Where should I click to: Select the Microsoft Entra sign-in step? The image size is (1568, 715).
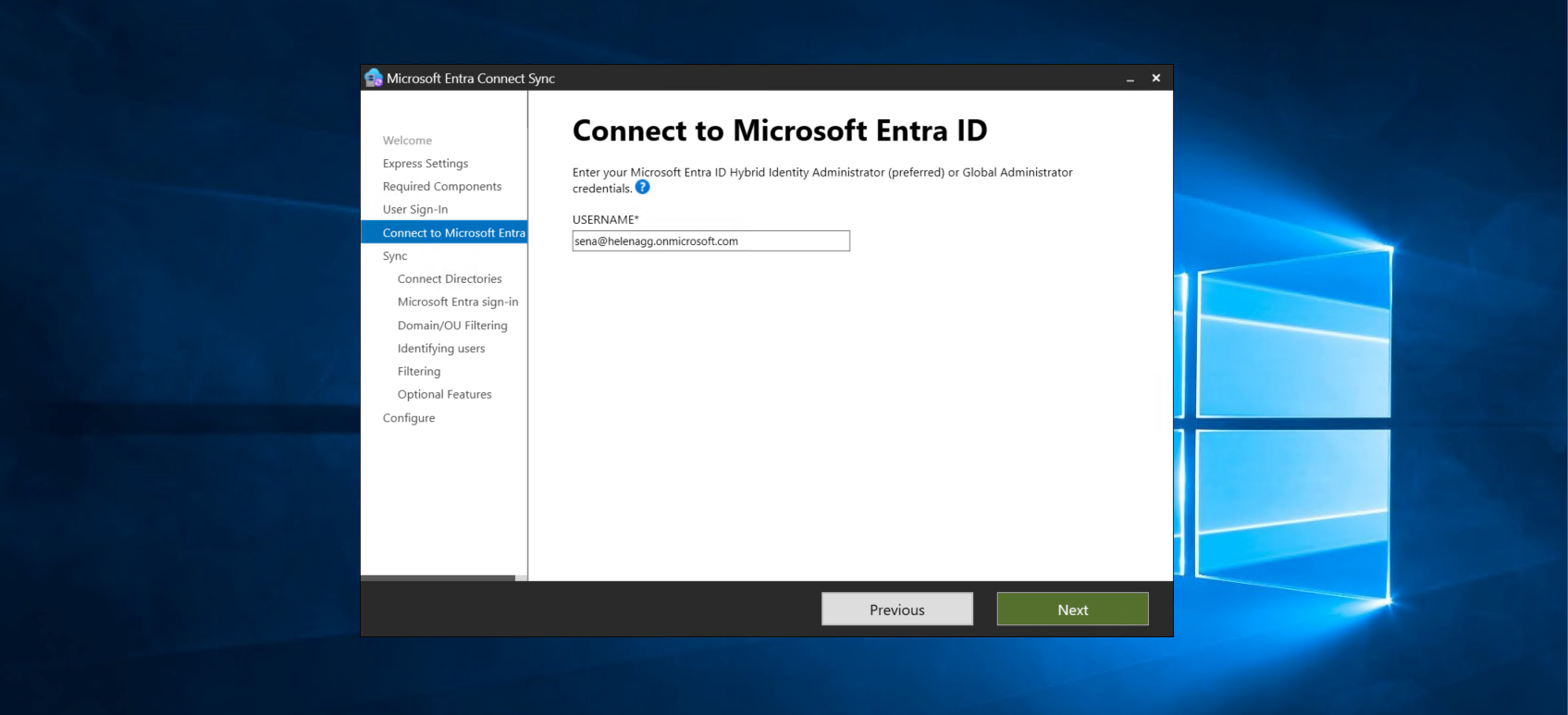point(458,302)
